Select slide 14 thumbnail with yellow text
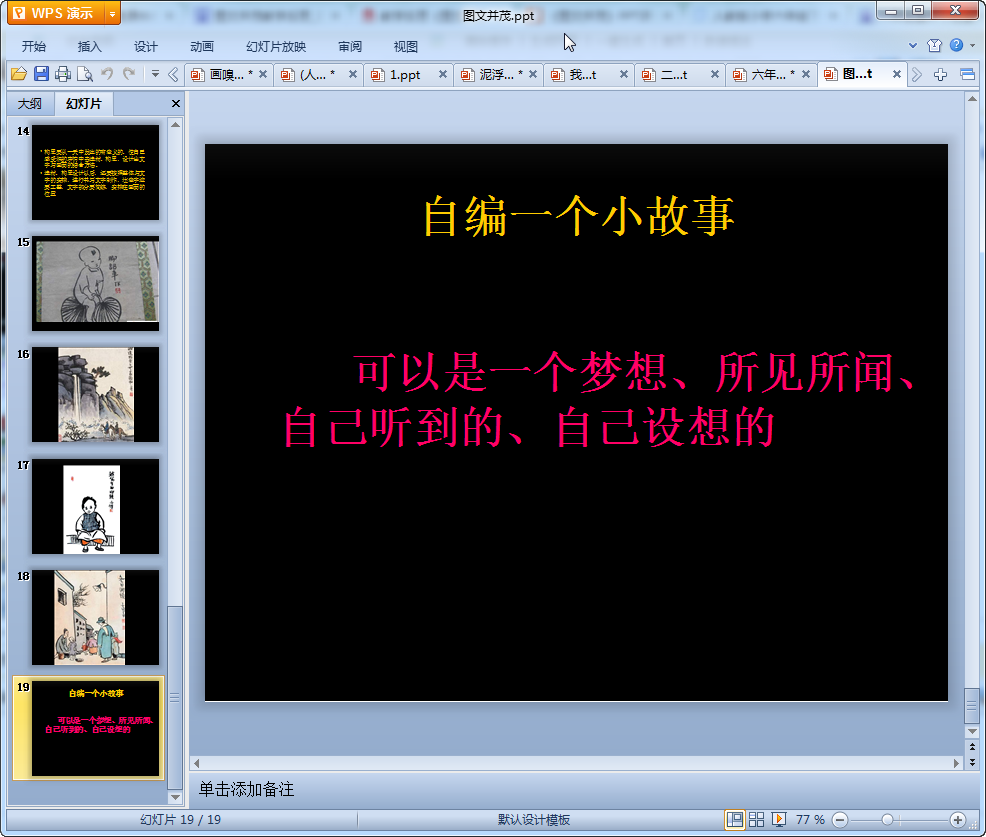Image resolution: width=986 pixels, height=837 pixels. click(96, 172)
